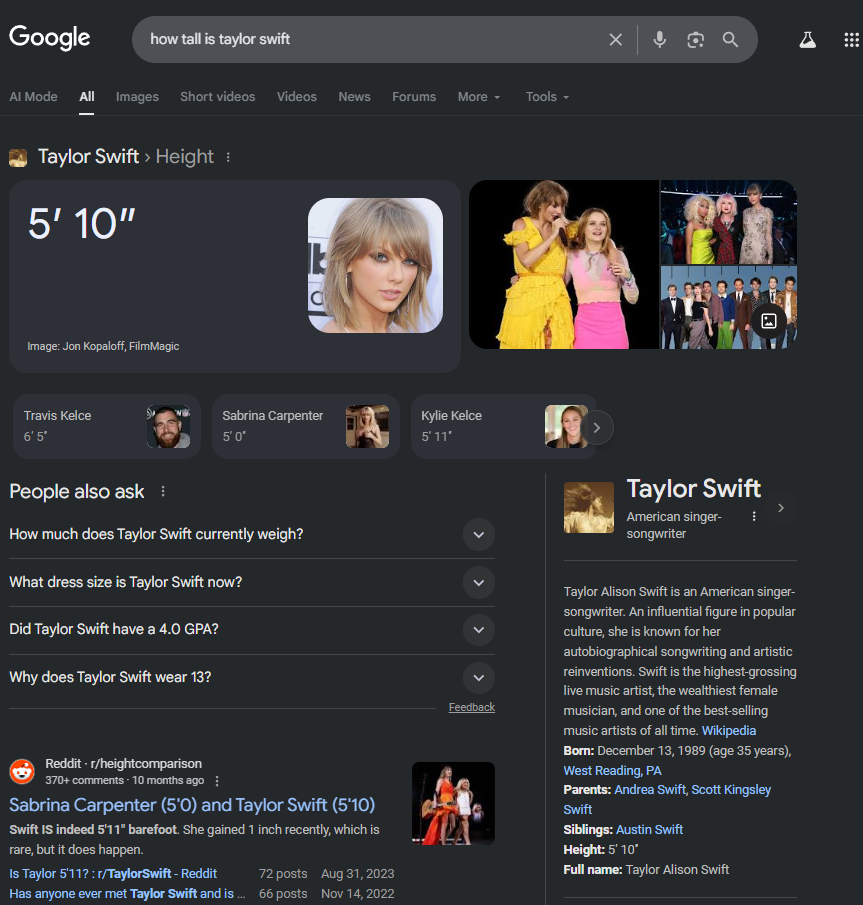Open the top-right photo with three women
Image resolution: width=863 pixels, height=905 pixels.
click(728, 222)
